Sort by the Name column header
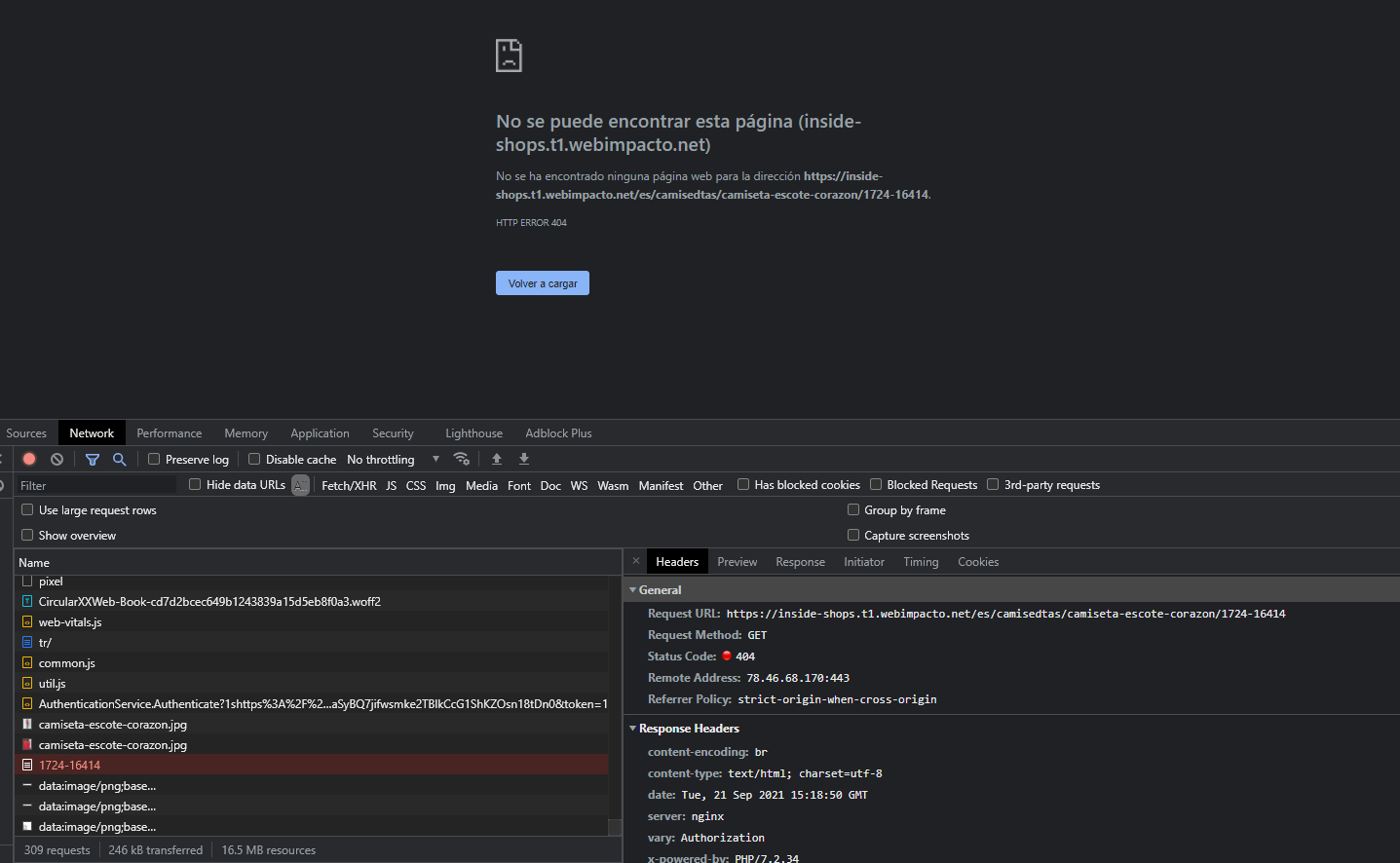This screenshot has height=863, width=1400. [x=318, y=562]
